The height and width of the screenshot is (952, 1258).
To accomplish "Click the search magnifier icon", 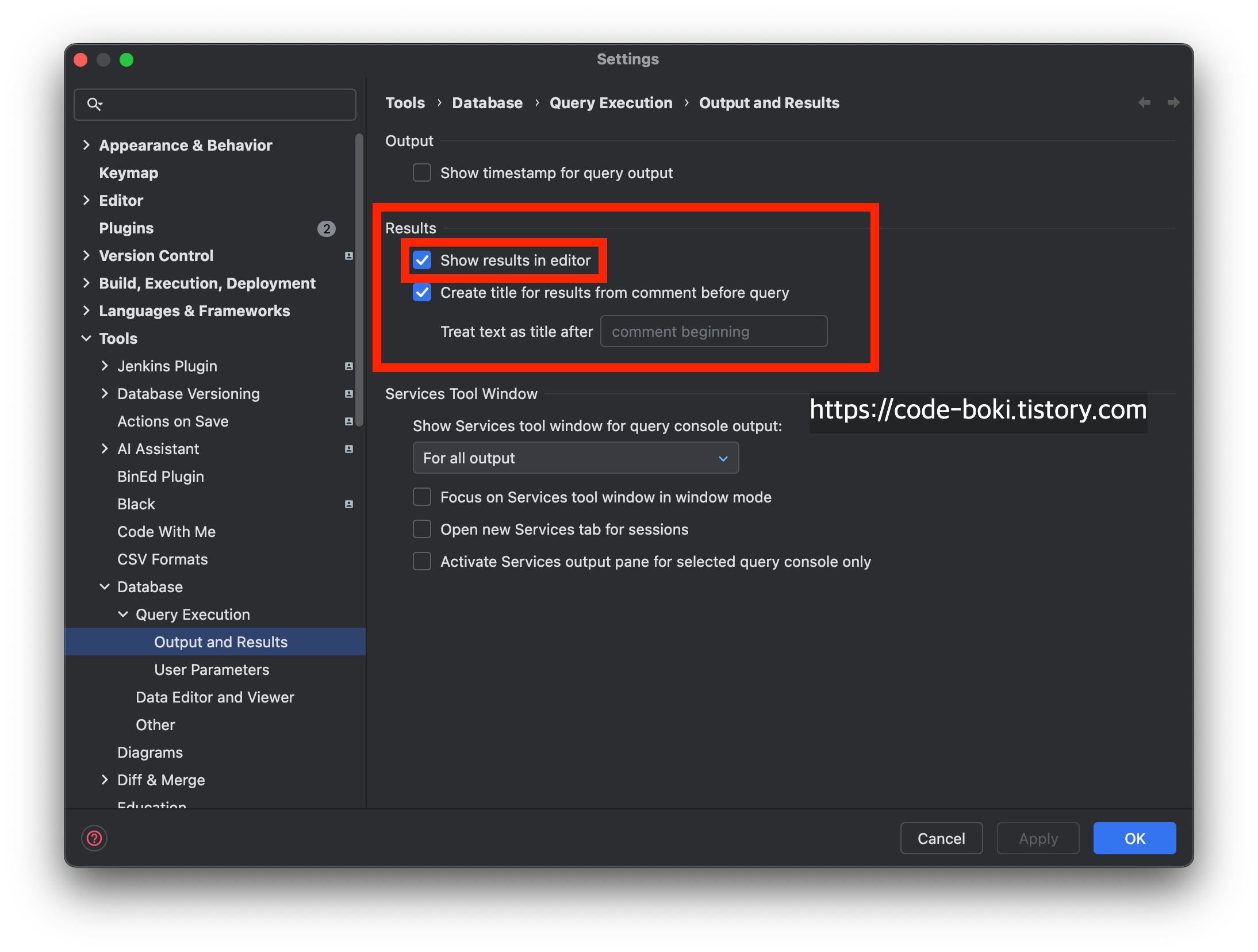I will pos(94,104).
